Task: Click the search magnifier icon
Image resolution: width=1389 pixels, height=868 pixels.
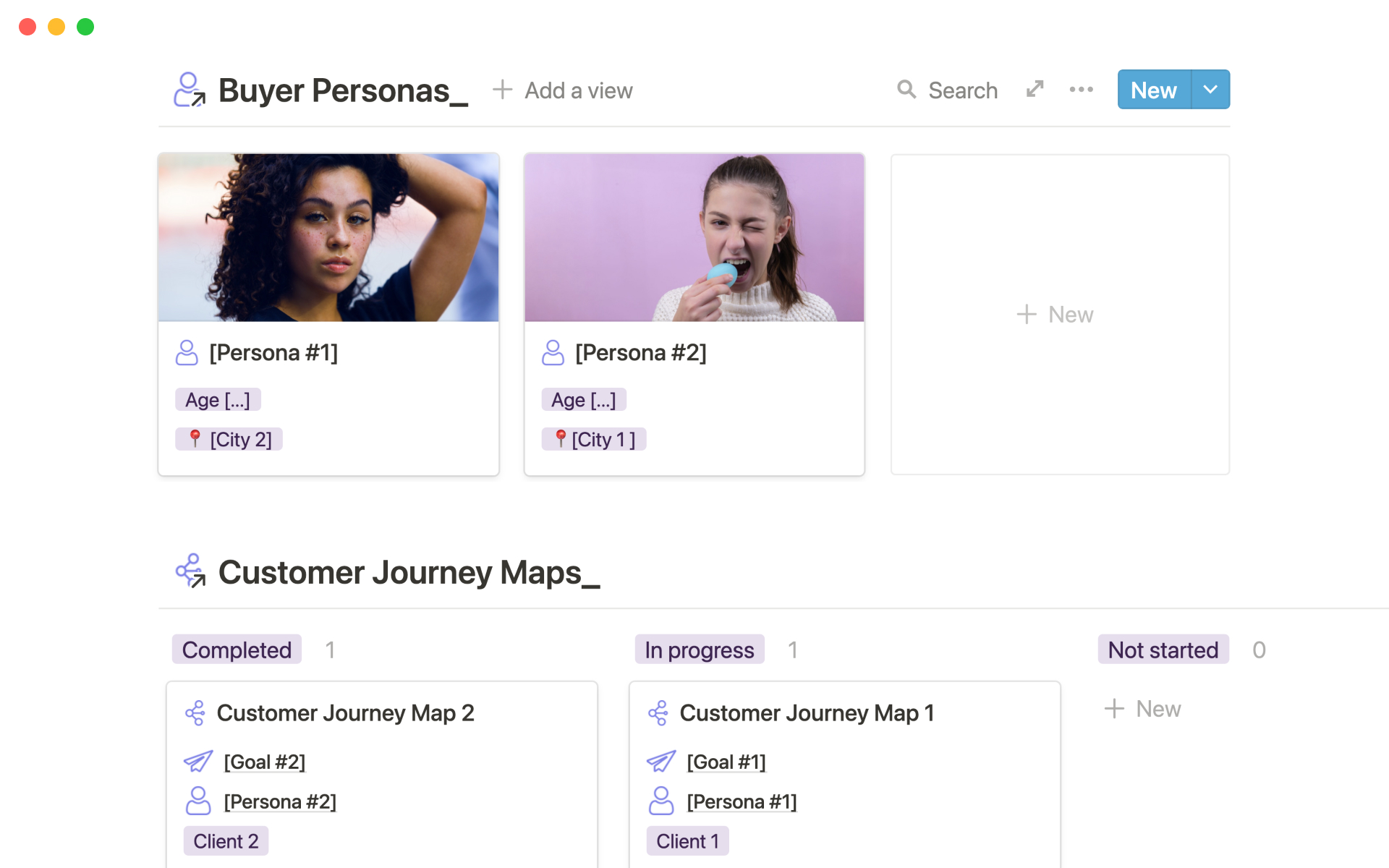Action: click(906, 90)
